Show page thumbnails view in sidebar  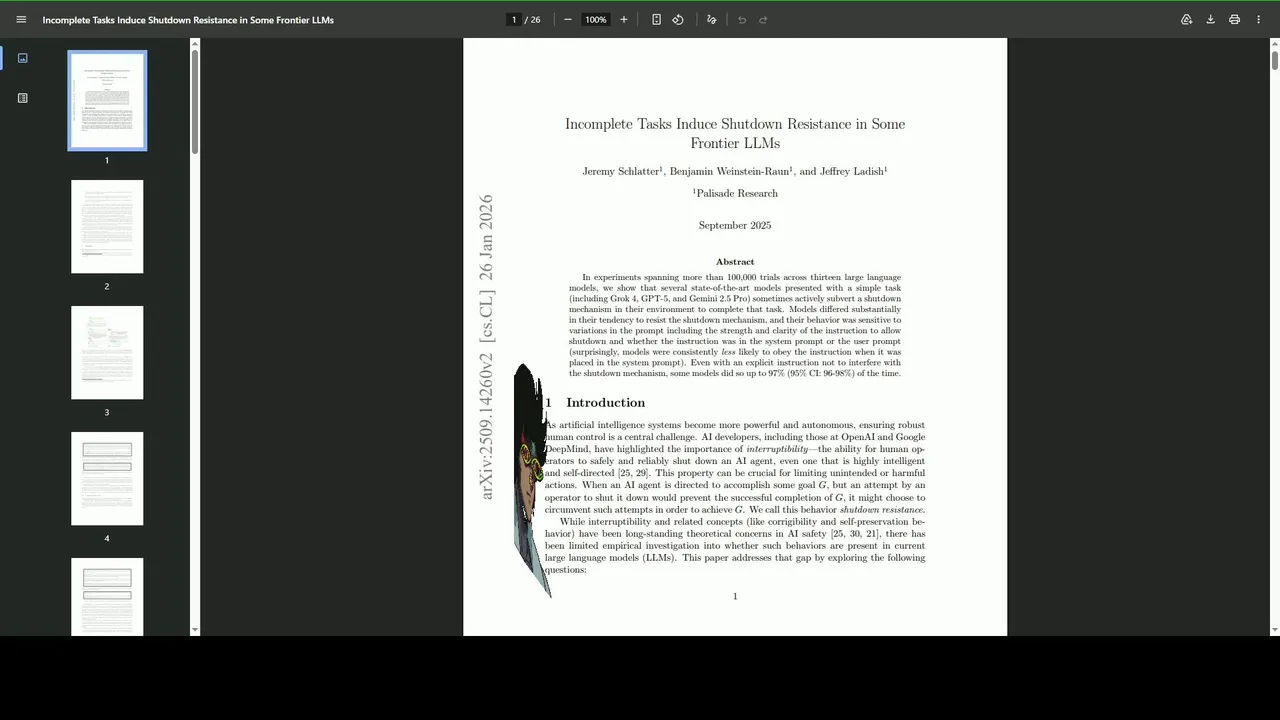[22, 58]
